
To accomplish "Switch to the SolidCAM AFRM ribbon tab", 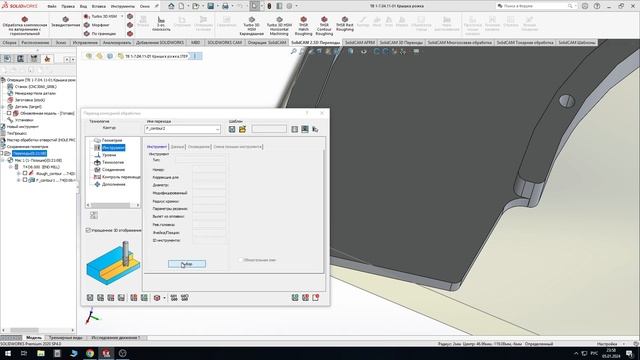I will click(x=360, y=42).
